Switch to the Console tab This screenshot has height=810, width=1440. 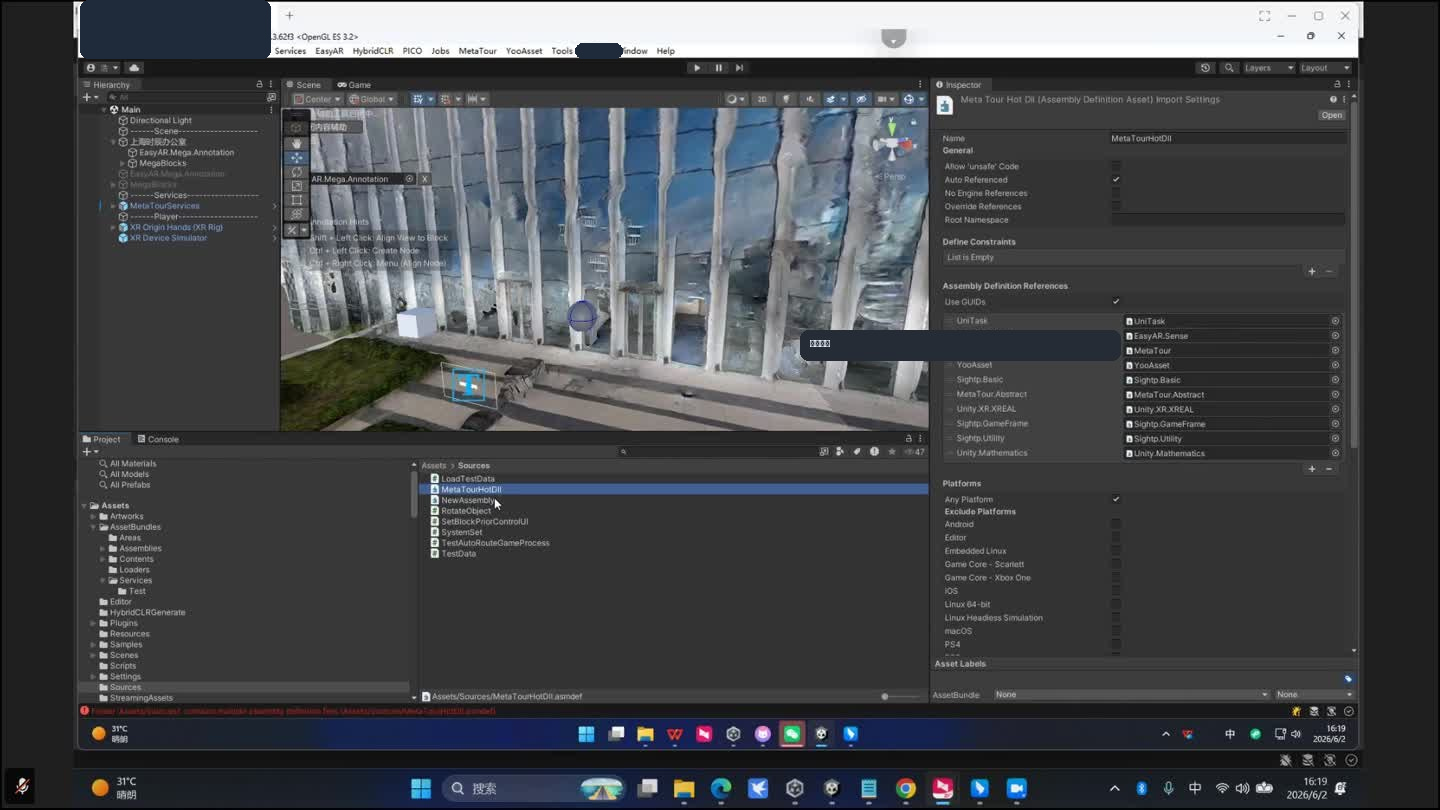tap(158, 439)
